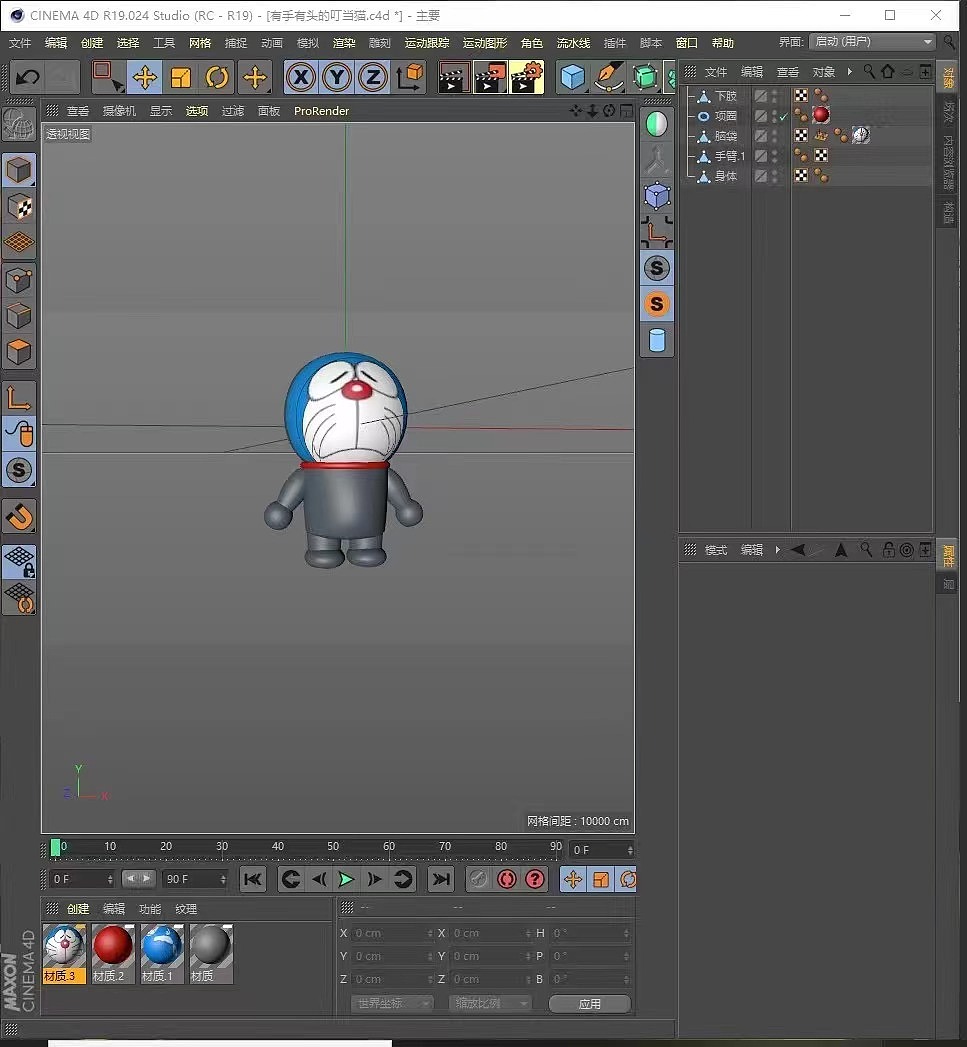Open the material manager 纹理 menu
This screenshot has width=967, height=1047.
pyautogui.click(x=186, y=909)
